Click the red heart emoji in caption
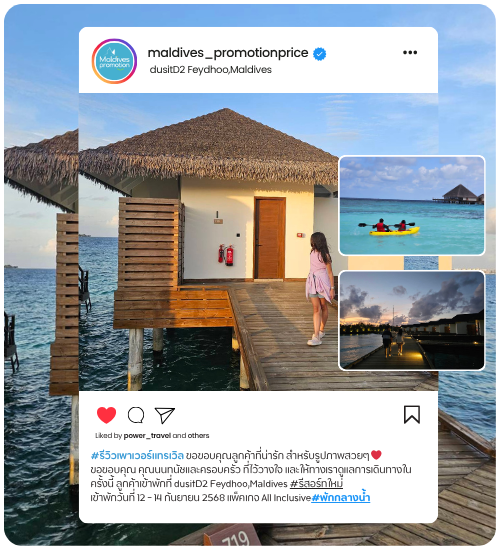Viewport: 500px width, 550px height. (376, 455)
